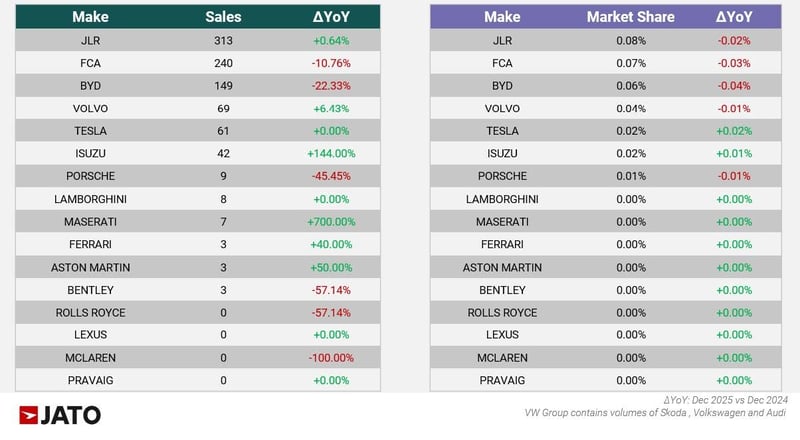Click the JATO logo icon
This screenshot has height=440, width=800.
(x=29, y=415)
